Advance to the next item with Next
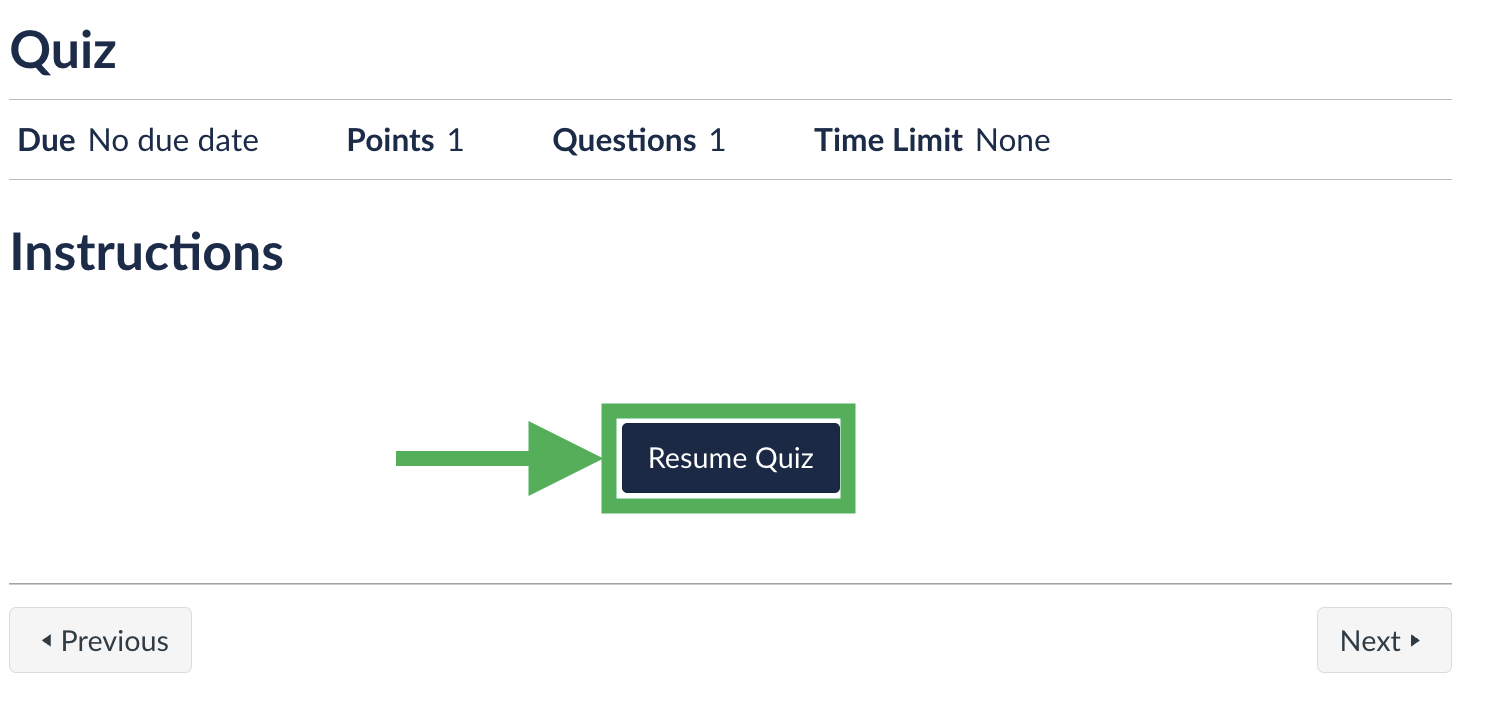The width and height of the screenshot is (1485, 717). pos(1384,640)
